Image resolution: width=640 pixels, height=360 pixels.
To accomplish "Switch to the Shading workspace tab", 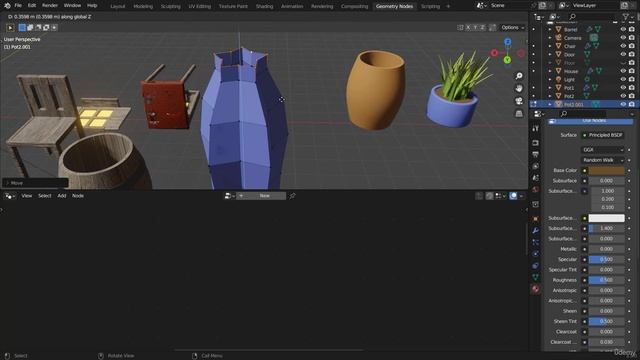I will pos(264,6).
